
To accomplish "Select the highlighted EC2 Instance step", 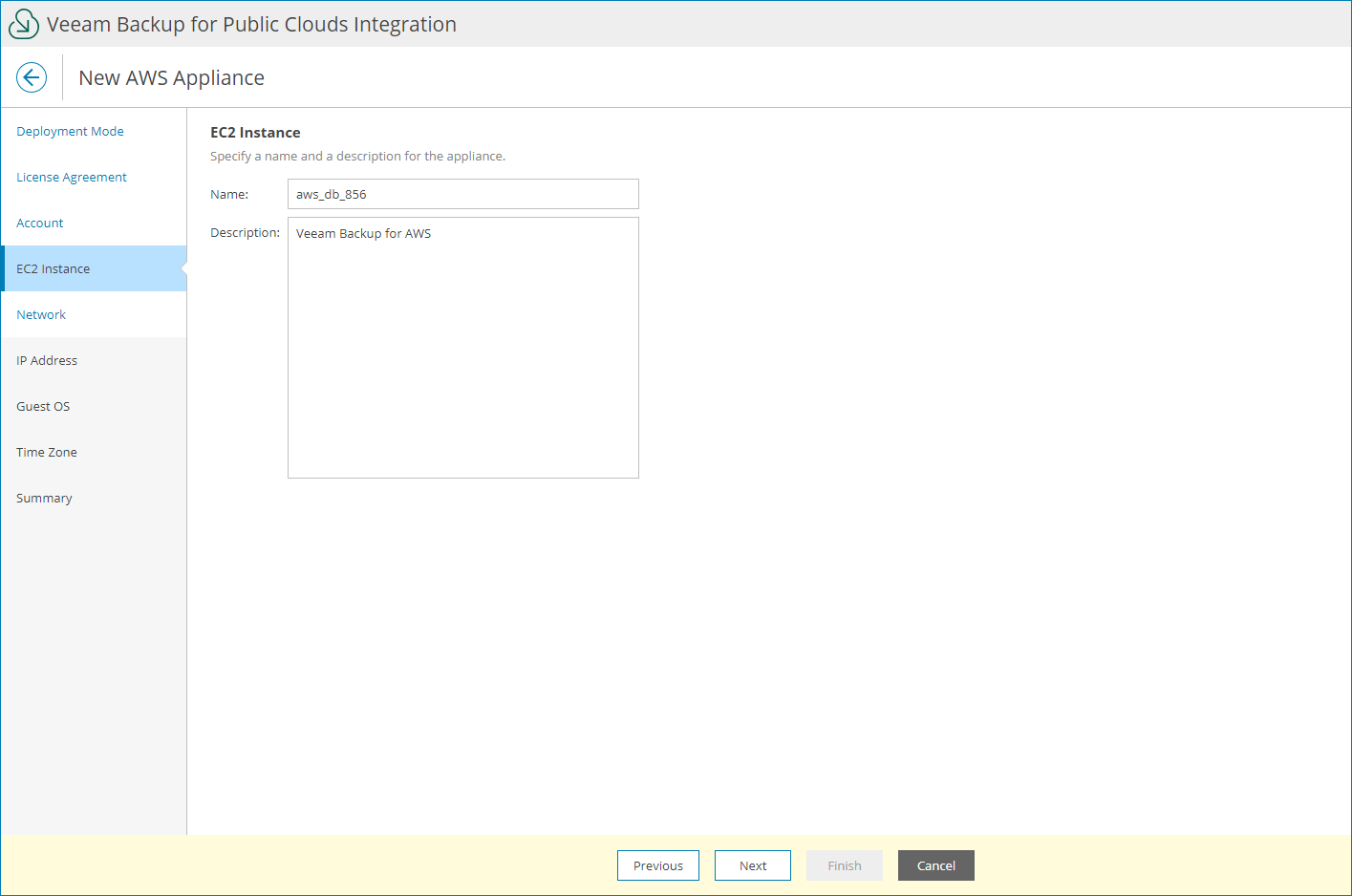I will (53, 268).
